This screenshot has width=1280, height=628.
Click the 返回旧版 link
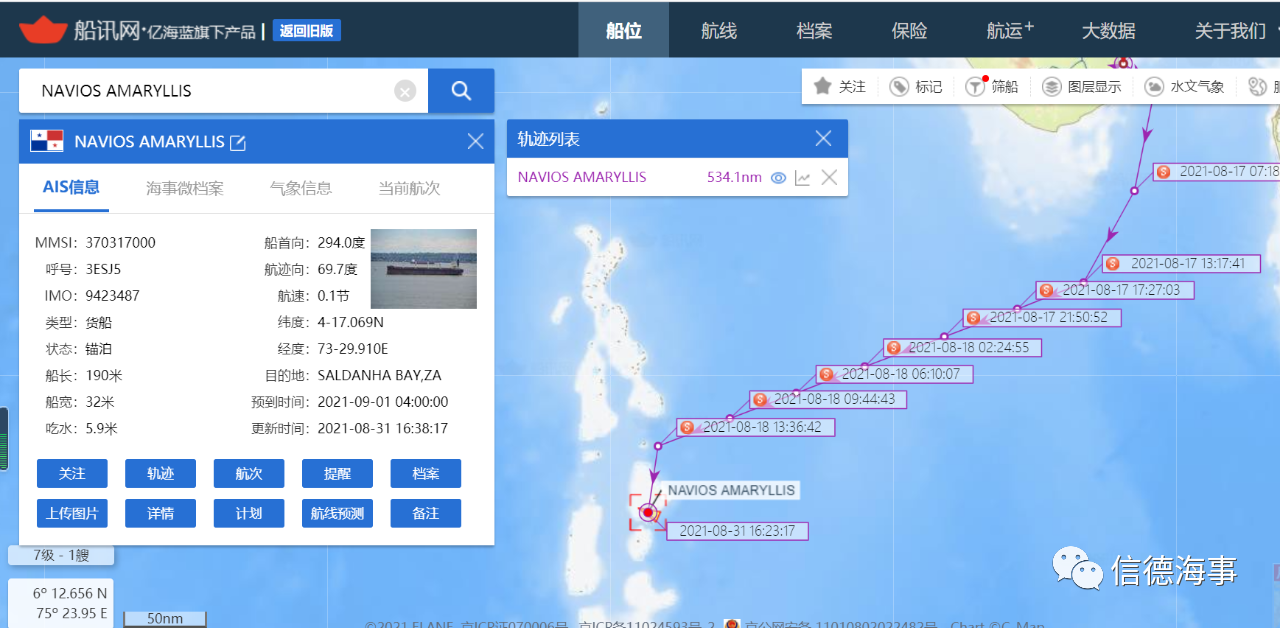pos(307,31)
